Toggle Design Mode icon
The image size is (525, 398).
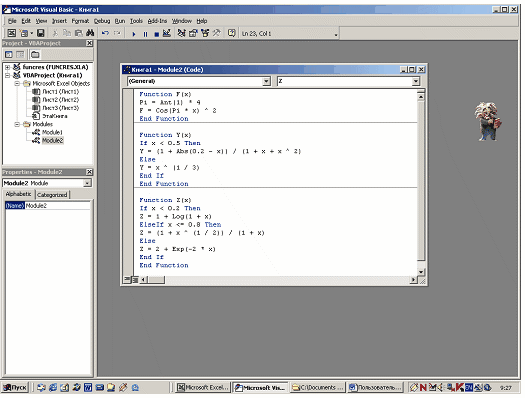click(x=167, y=33)
